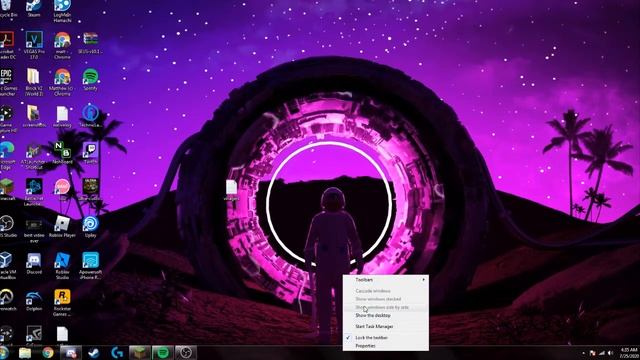
Task: Select the Technic Launcher desktop icon
Action: pyautogui.click(x=90, y=116)
